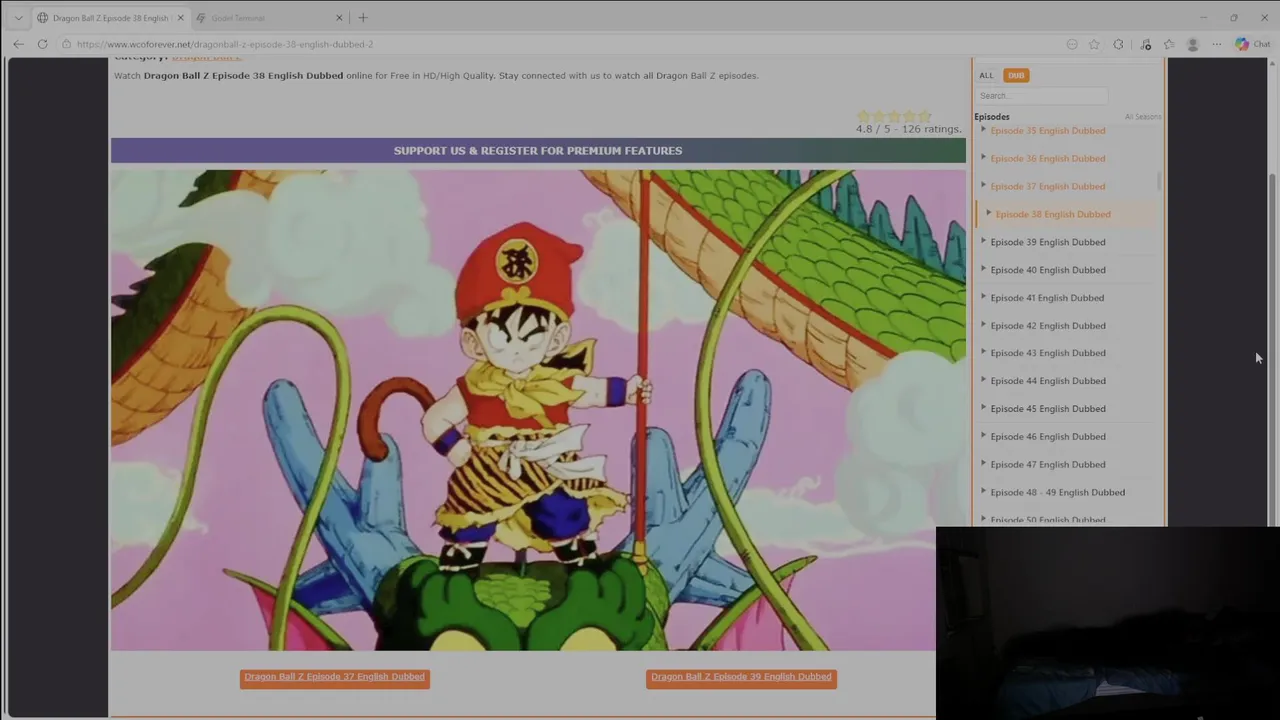Click the main page vertical scrollbar

pyautogui.click(x=1273, y=348)
